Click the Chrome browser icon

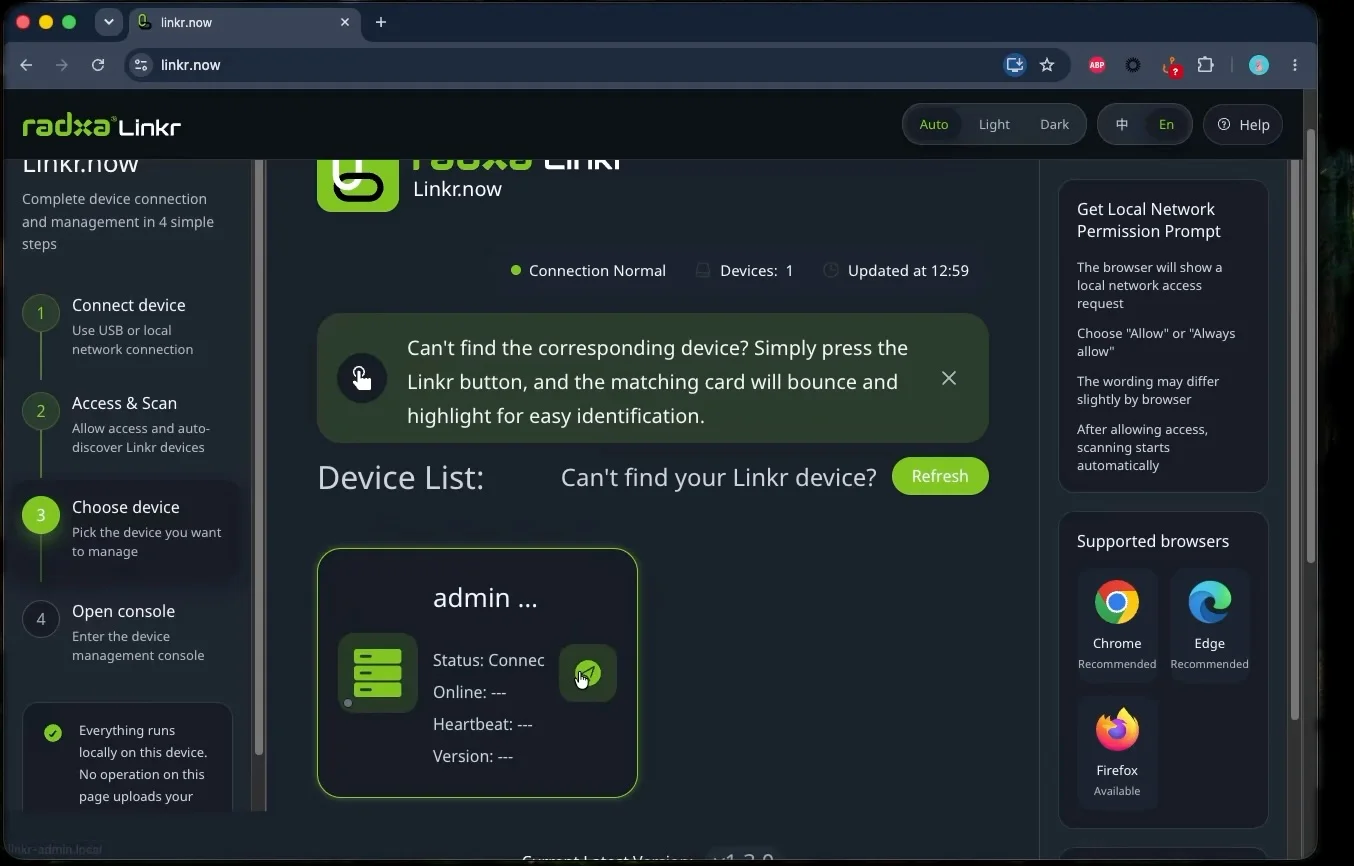(1117, 603)
